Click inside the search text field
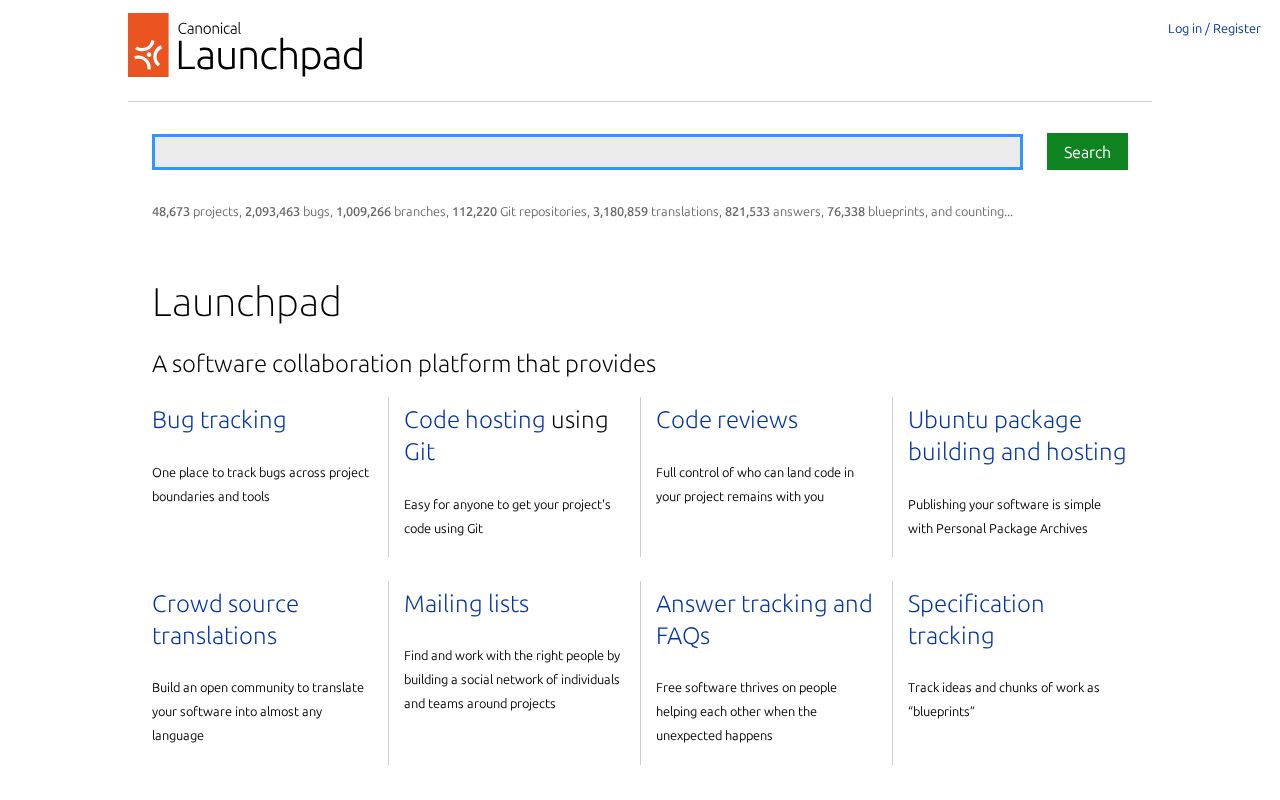The height and width of the screenshot is (800, 1280). [x=587, y=152]
